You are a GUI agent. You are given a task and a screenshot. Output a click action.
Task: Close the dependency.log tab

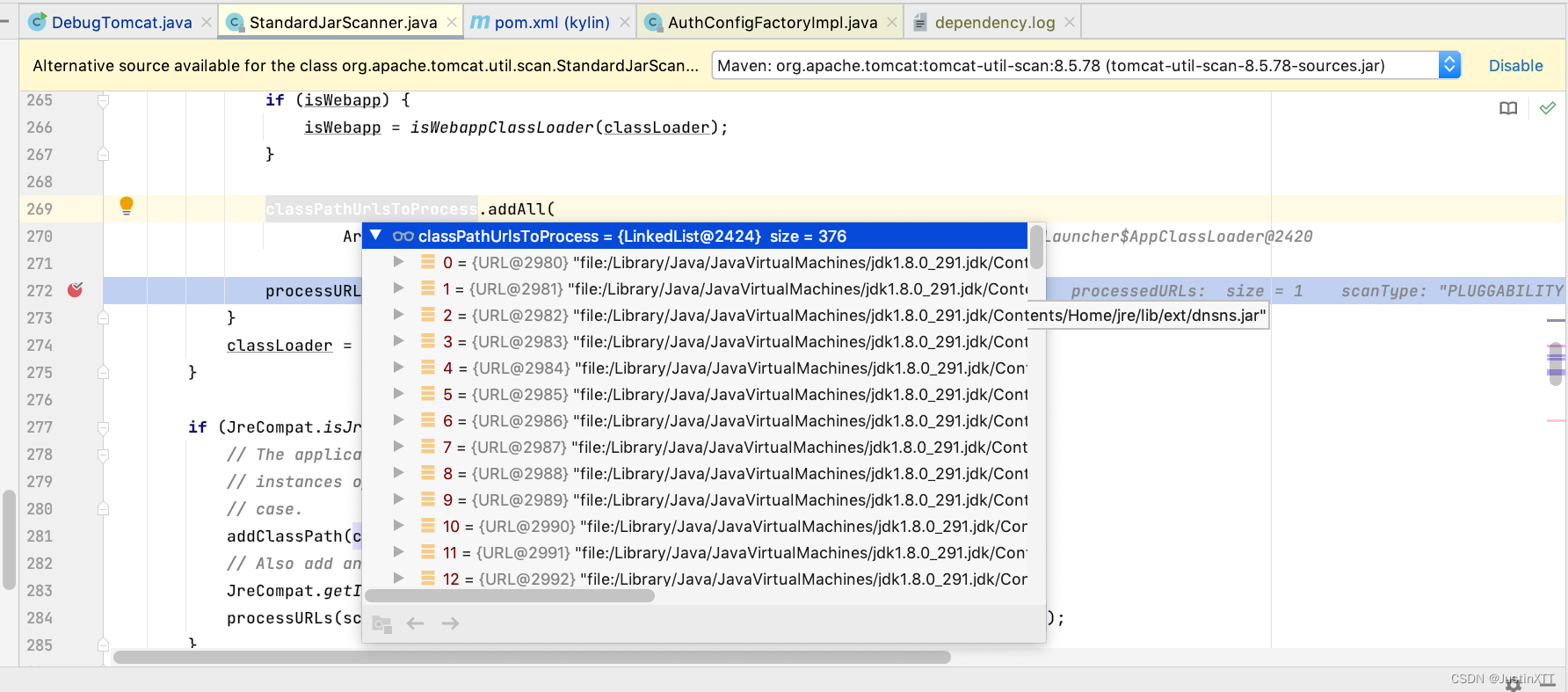click(1070, 22)
